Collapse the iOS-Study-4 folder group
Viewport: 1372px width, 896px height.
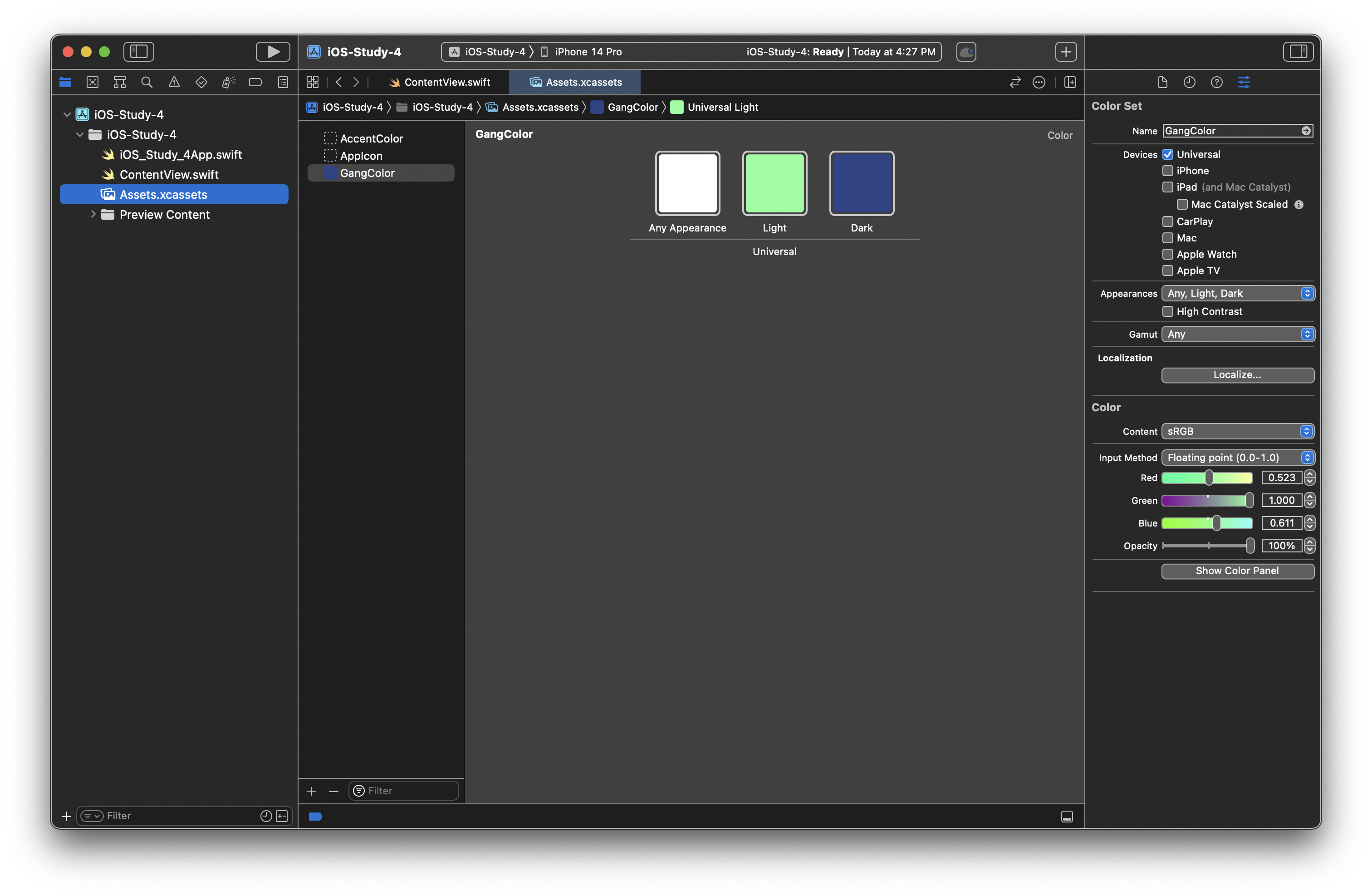click(x=79, y=134)
